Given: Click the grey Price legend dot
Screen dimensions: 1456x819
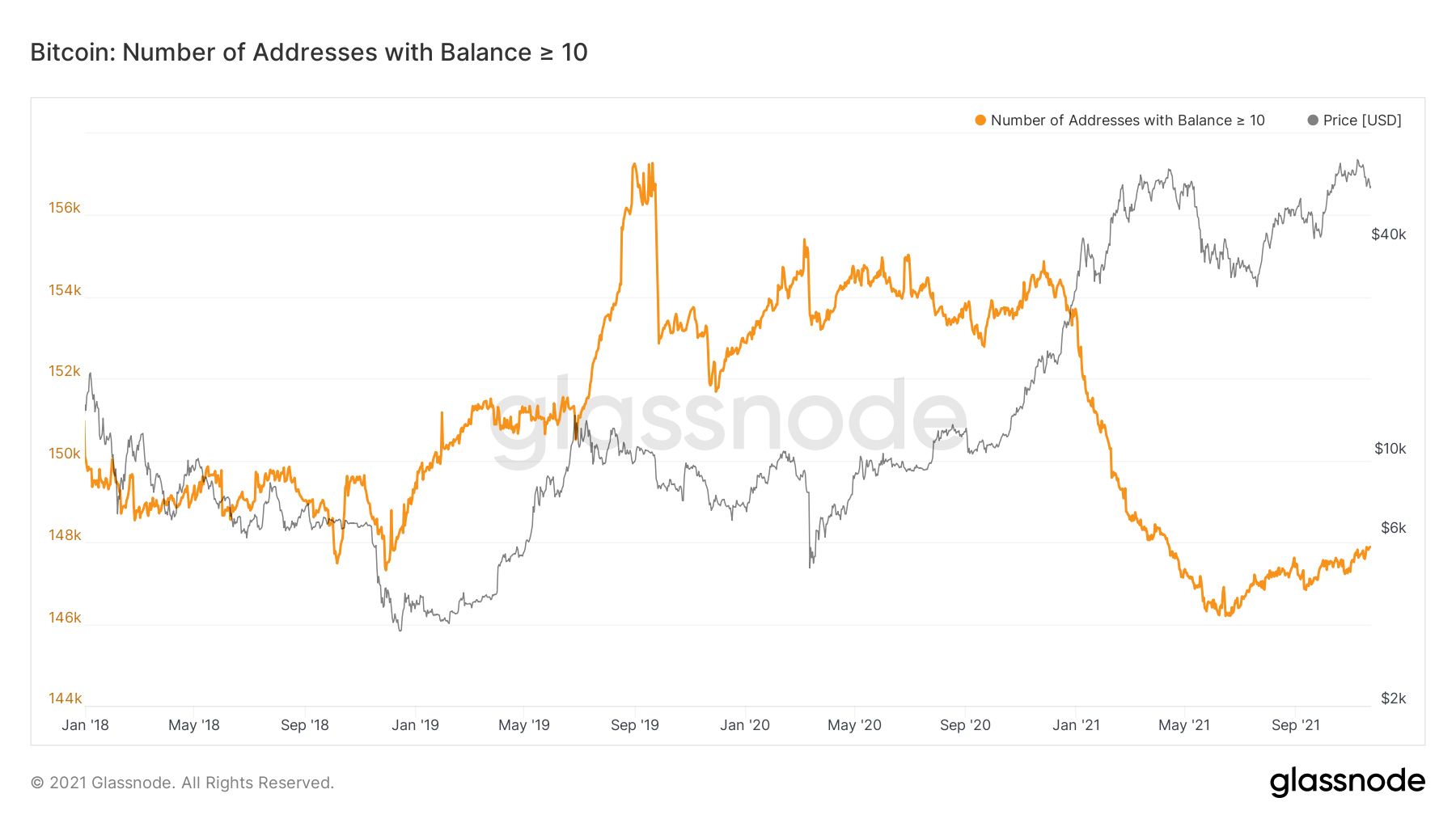Looking at the screenshot, I should [1313, 120].
